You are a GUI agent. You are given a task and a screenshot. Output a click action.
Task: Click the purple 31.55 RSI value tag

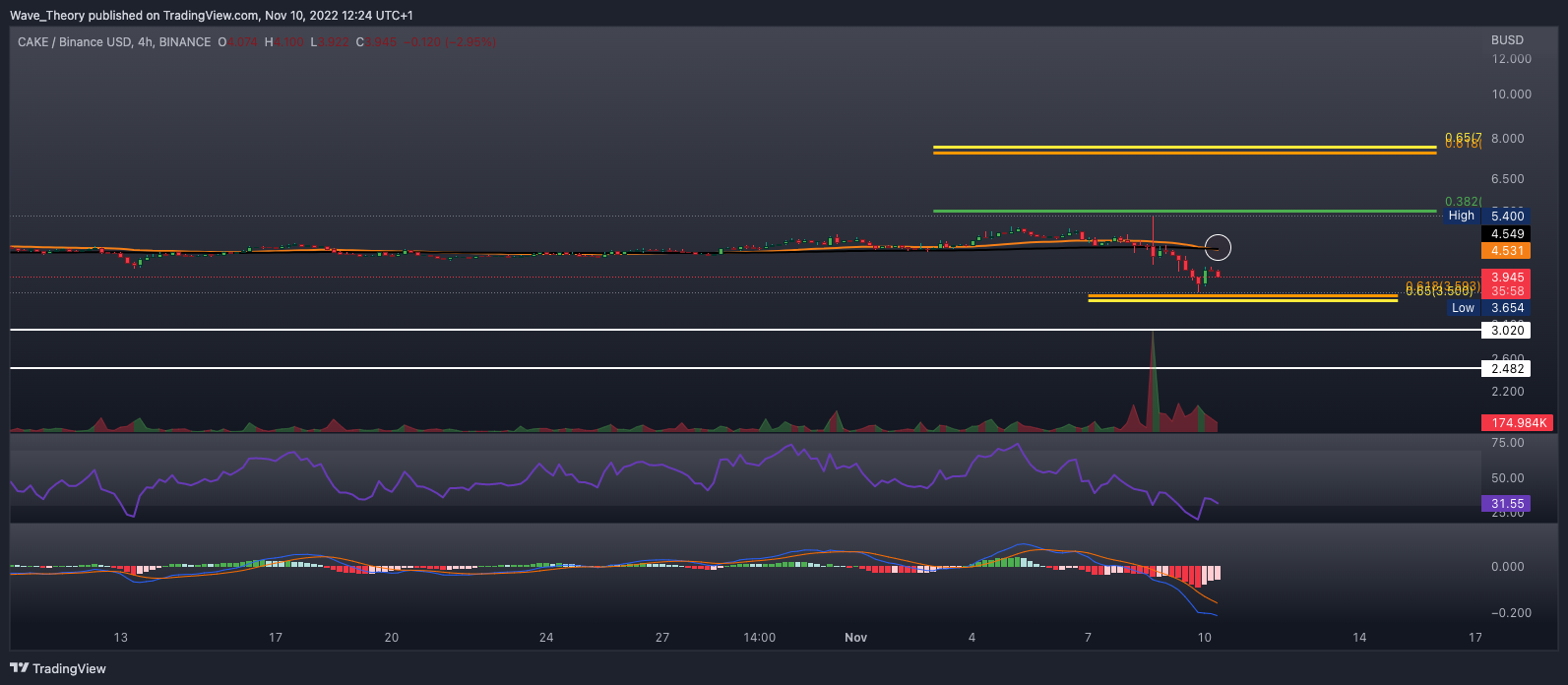(1506, 504)
